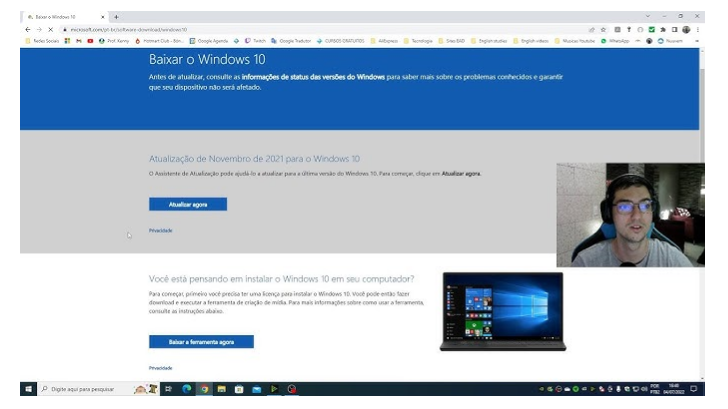Open the Nuvem bookmark
728x409 pixels.
click(x=670, y=41)
